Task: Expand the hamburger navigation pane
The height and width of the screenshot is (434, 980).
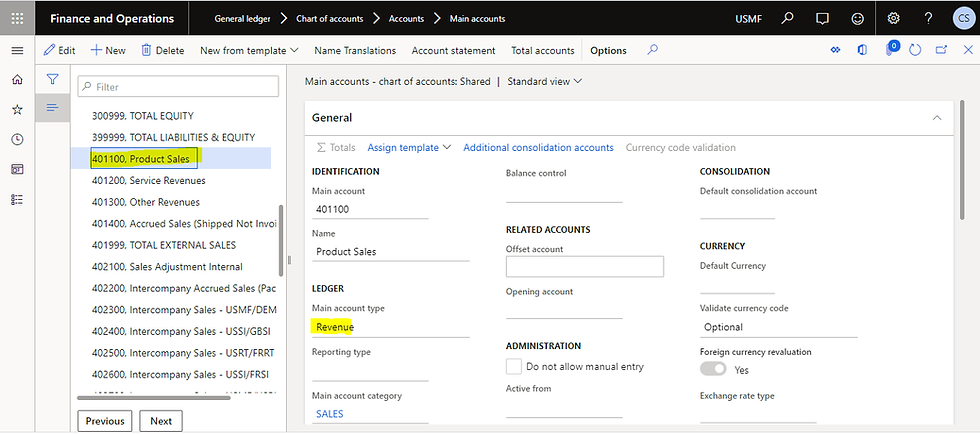Action: 18,51
